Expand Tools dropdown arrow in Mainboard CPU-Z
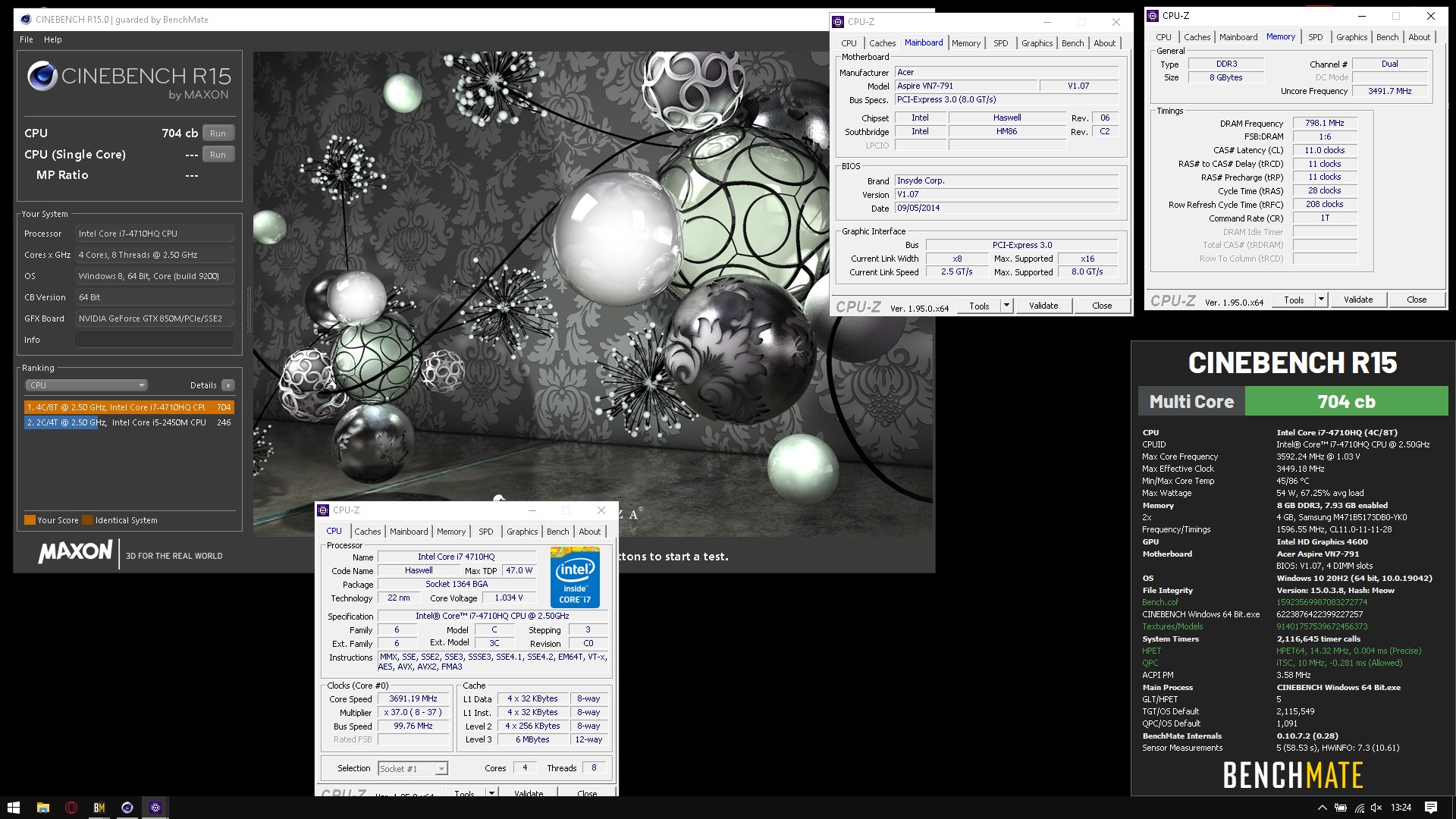1456x819 pixels. click(x=1007, y=306)
